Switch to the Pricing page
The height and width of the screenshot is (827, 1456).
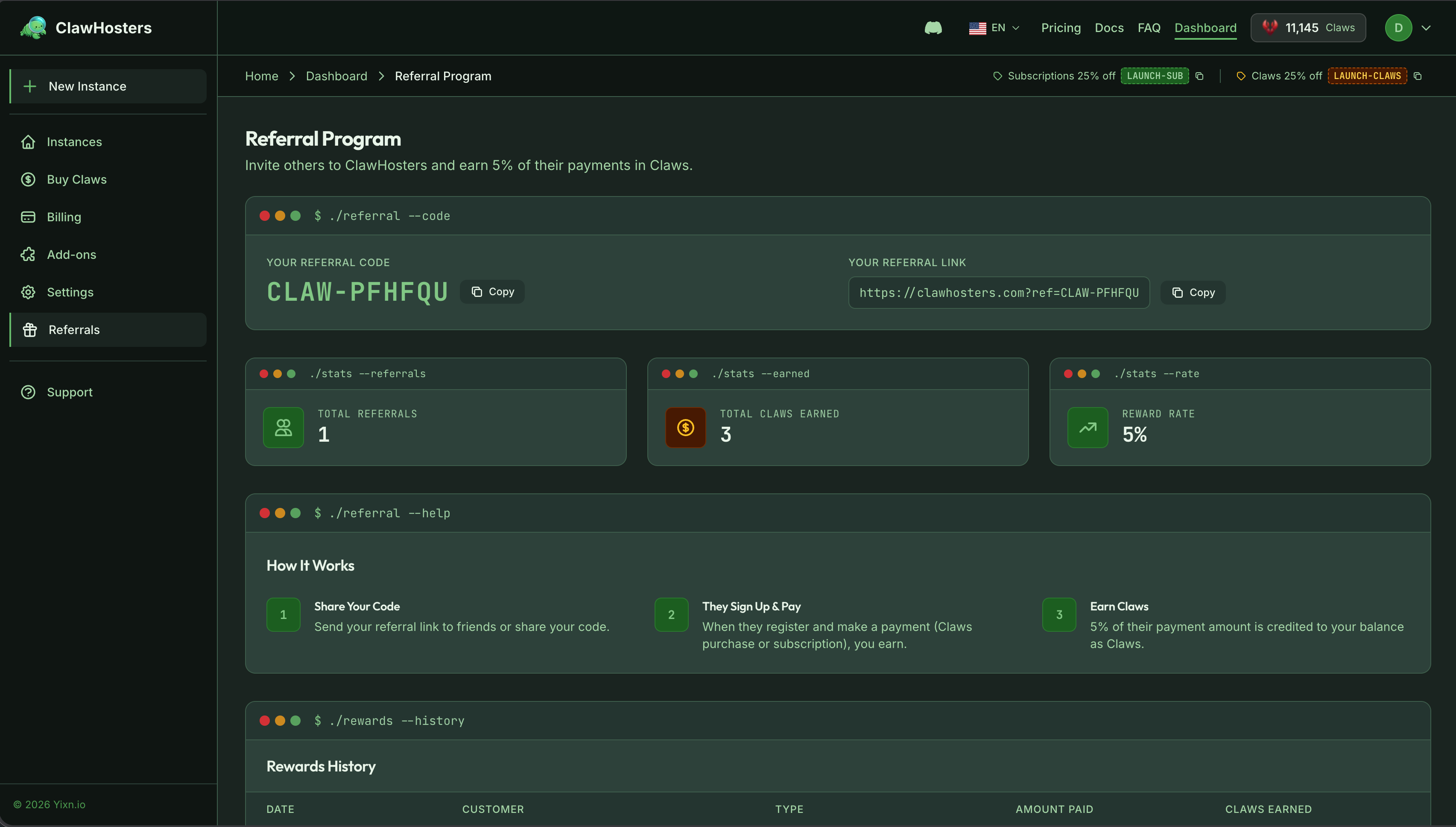pos(1060,27)
